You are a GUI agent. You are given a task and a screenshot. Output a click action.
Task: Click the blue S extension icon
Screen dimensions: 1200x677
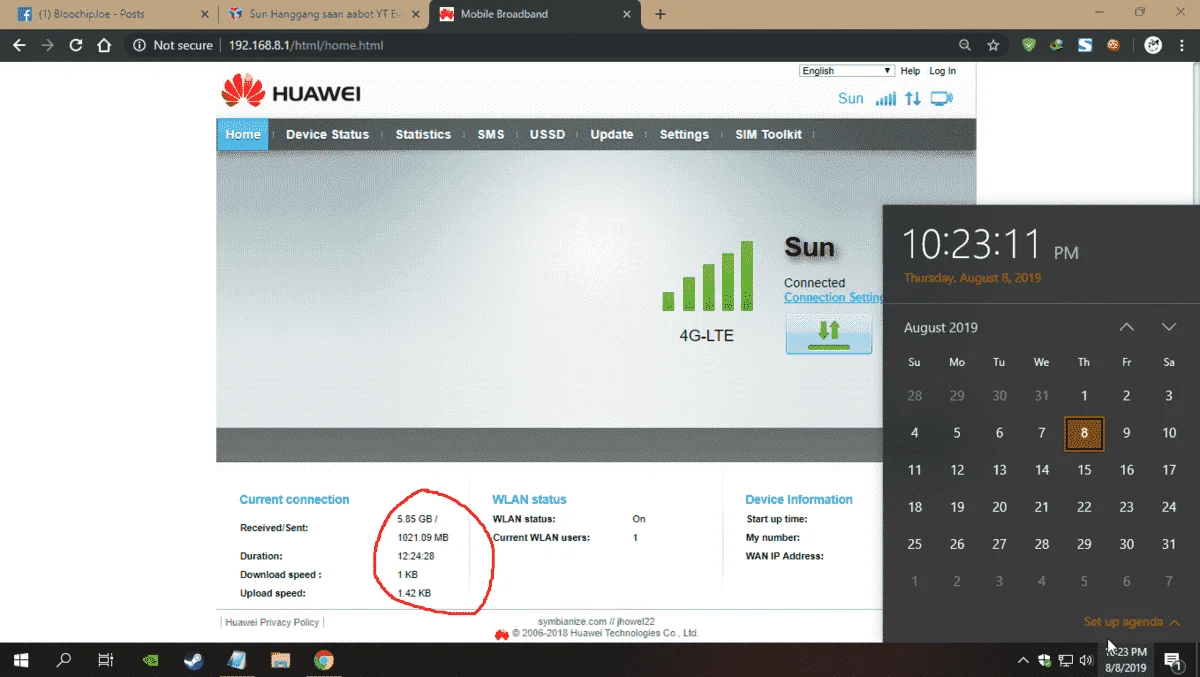(x=1085, y=45)
